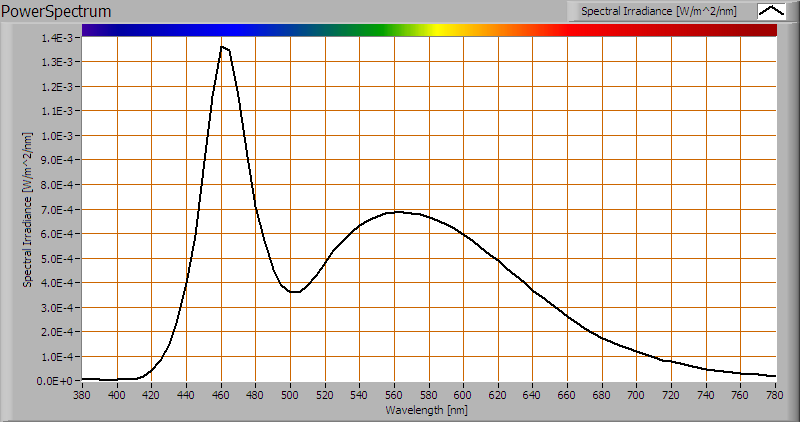Screen dimensions: 800x422
Task: Click the curve's highest peak near 460 nm
Action: (x=222, y=46)
